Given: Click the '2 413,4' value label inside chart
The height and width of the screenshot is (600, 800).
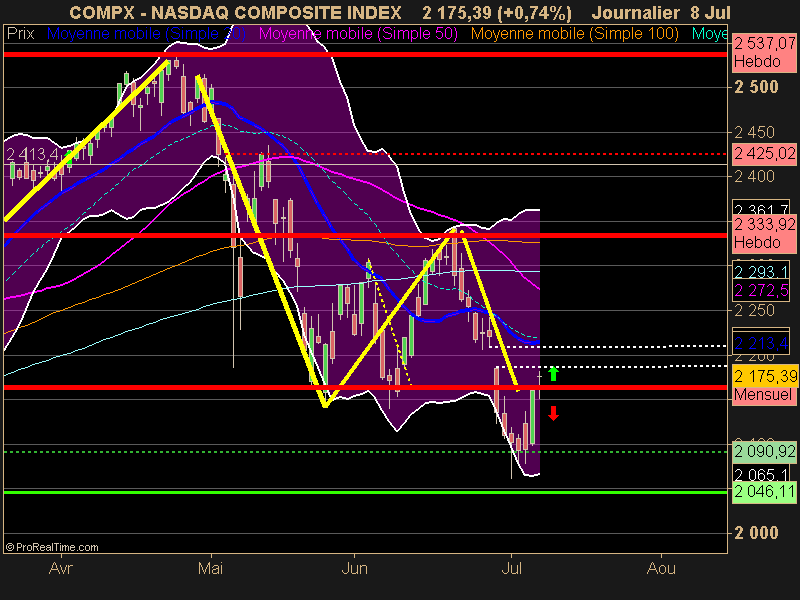Looking at the screenshot, I should click(32, 154).
